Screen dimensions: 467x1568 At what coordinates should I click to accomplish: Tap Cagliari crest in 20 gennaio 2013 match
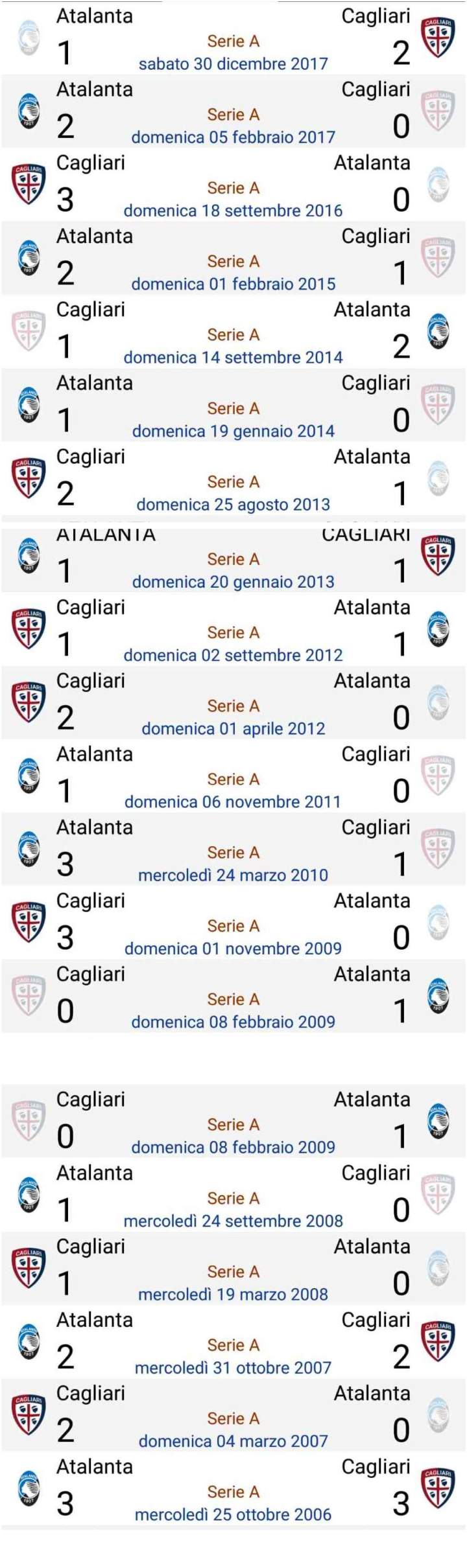pyautogui.click(x=438, y=555)
